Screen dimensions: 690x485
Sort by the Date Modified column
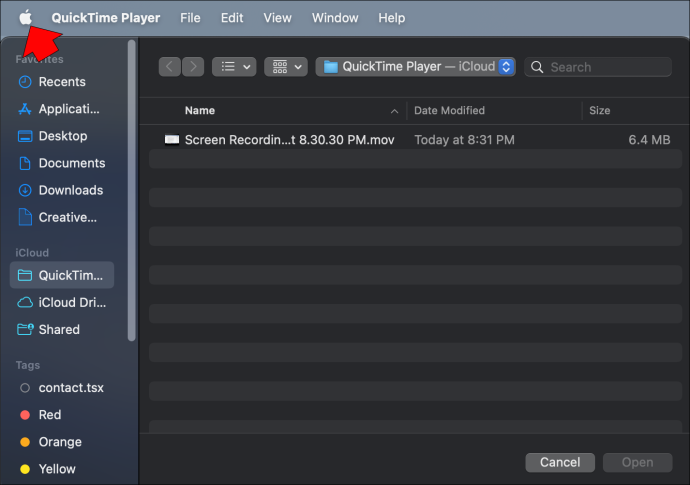(449, 110)
